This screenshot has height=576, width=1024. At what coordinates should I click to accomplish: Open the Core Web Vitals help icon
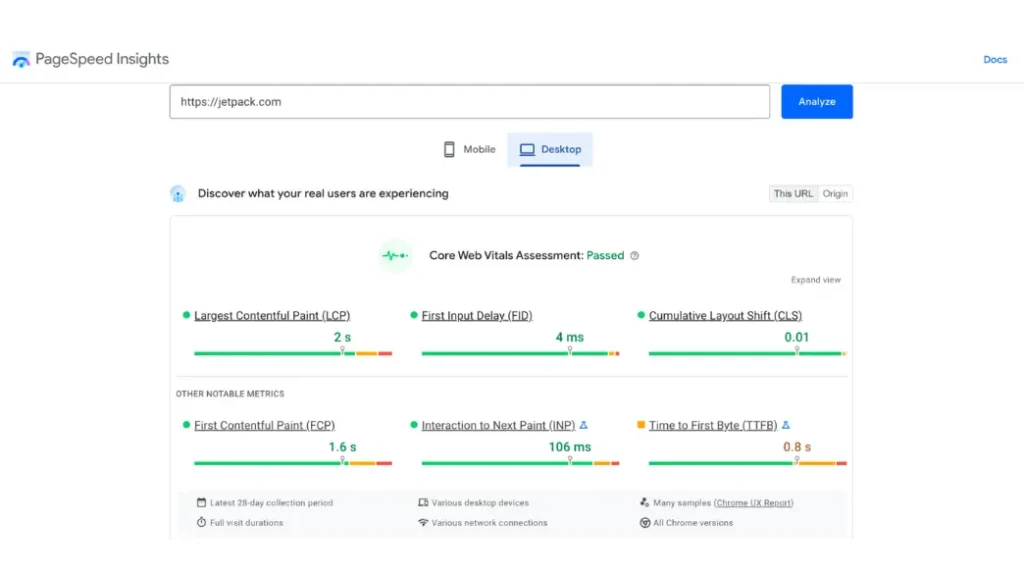pyautogui.click(x=634, y=256)
